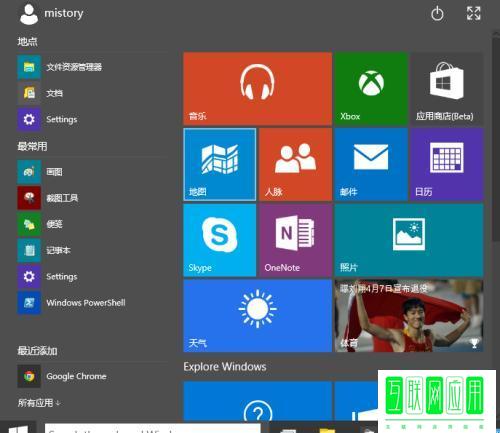Open the mistory user account menu
This screenshot has height=433, width=500.
click(x=51, y=14)
